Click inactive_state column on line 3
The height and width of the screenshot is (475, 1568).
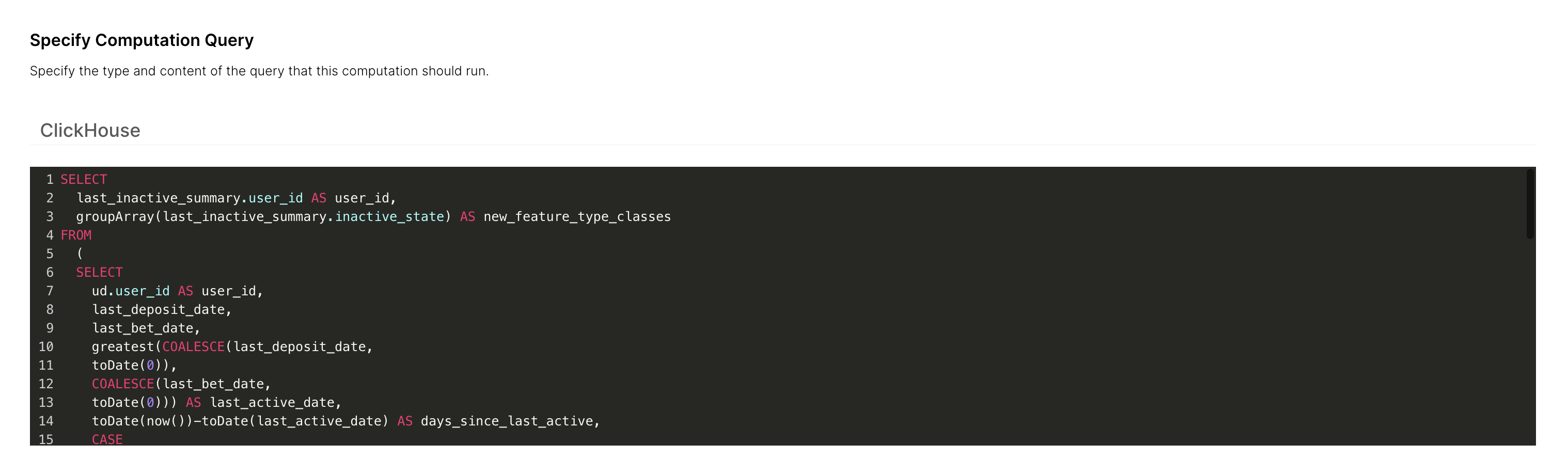(x=389, y=216)
